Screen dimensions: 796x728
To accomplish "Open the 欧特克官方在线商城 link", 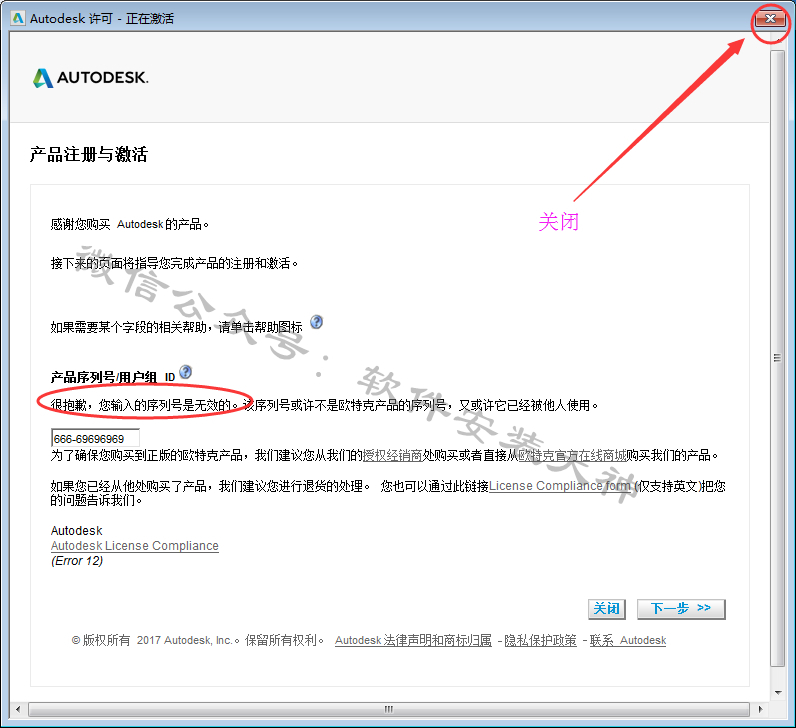I will click(x=572, y=455).
